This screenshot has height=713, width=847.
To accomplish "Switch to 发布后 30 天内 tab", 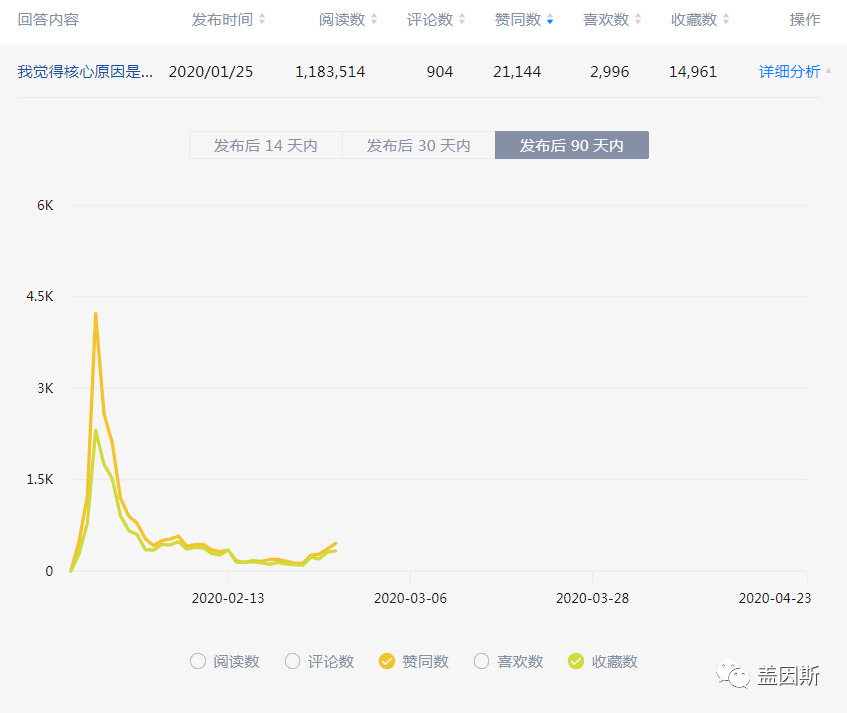I will pyautogui.click(x=419, y=145).
